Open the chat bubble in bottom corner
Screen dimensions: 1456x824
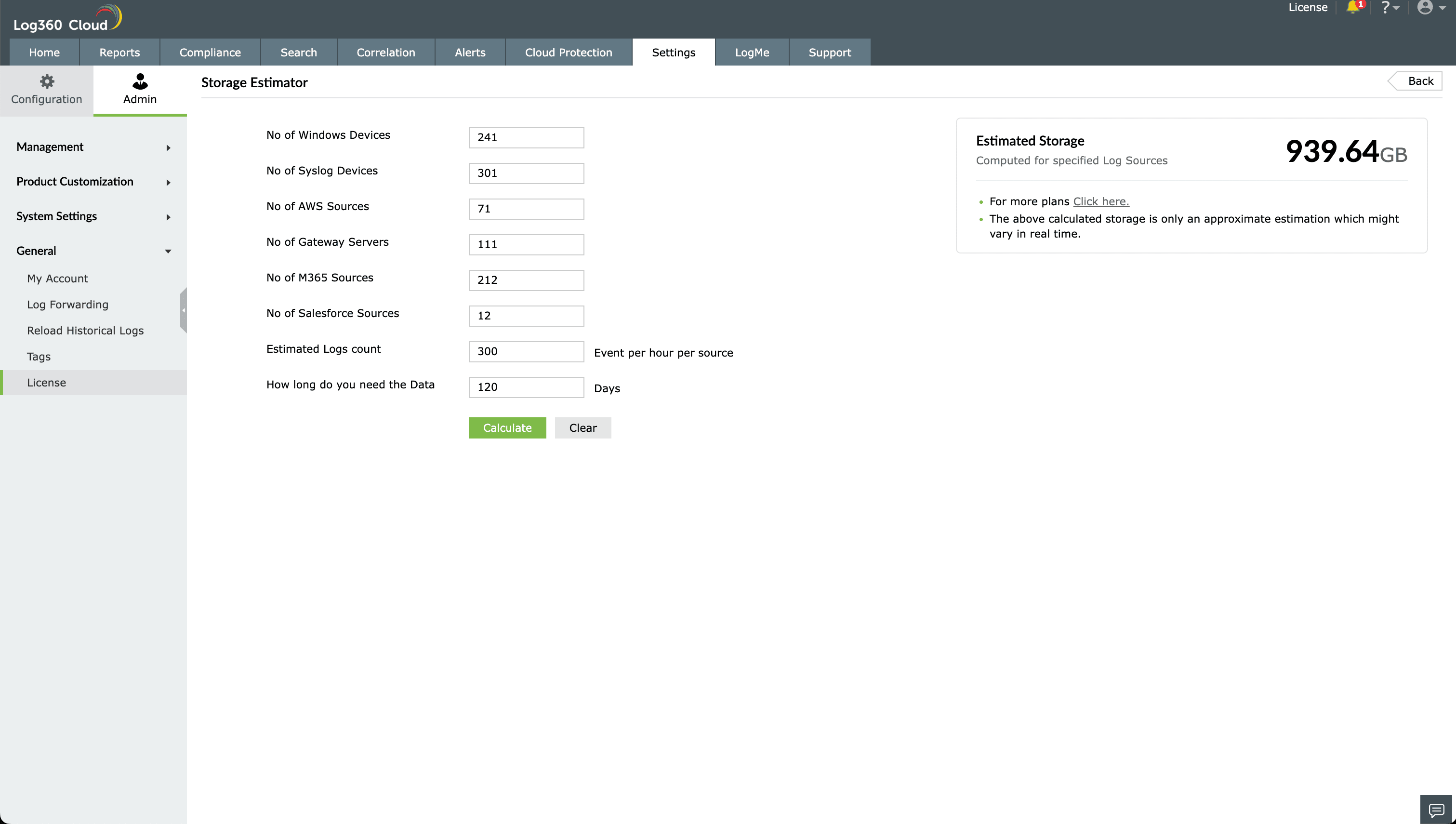click(x=1437, y=811)
